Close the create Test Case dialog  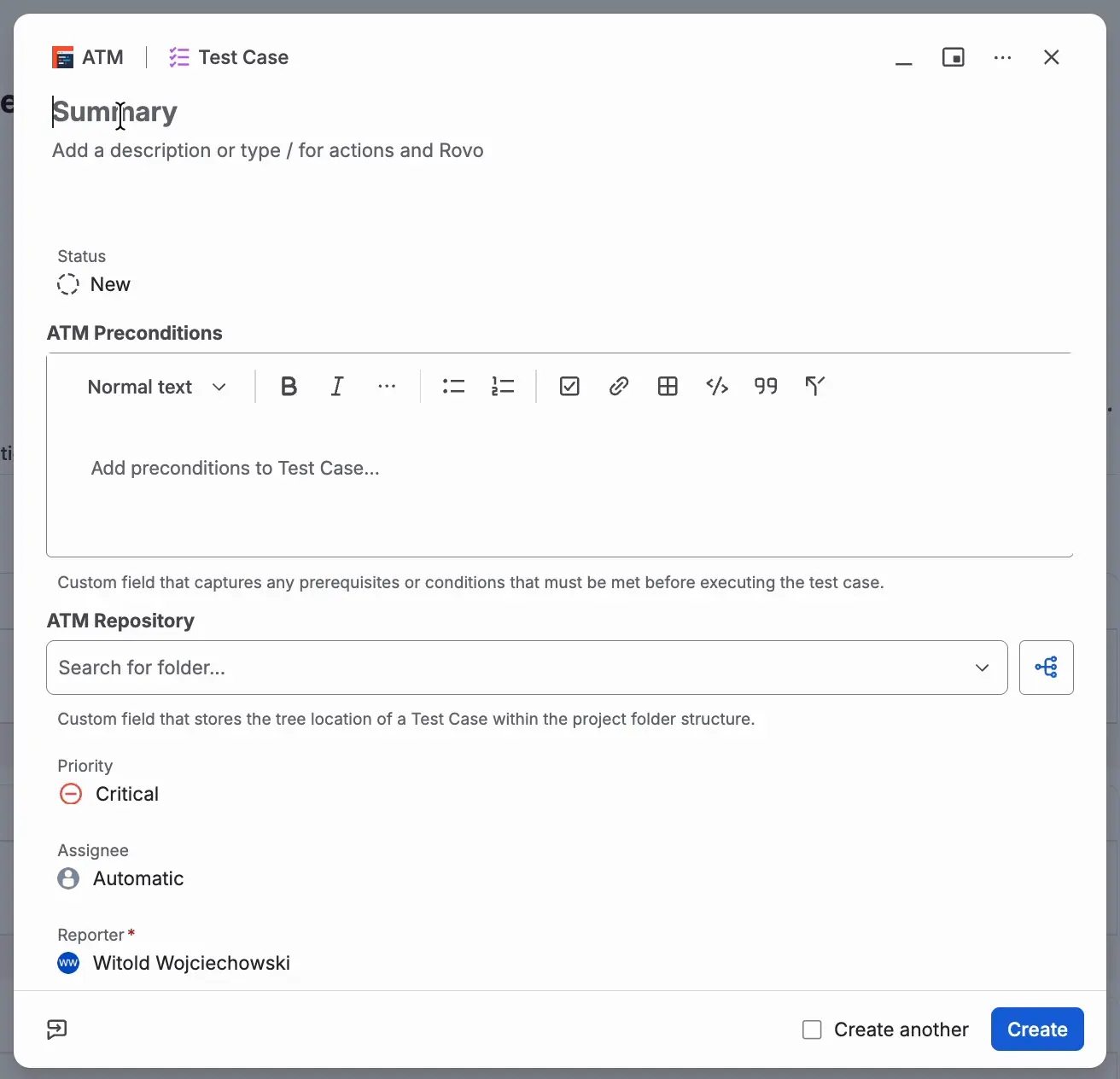pos(1052,57)
